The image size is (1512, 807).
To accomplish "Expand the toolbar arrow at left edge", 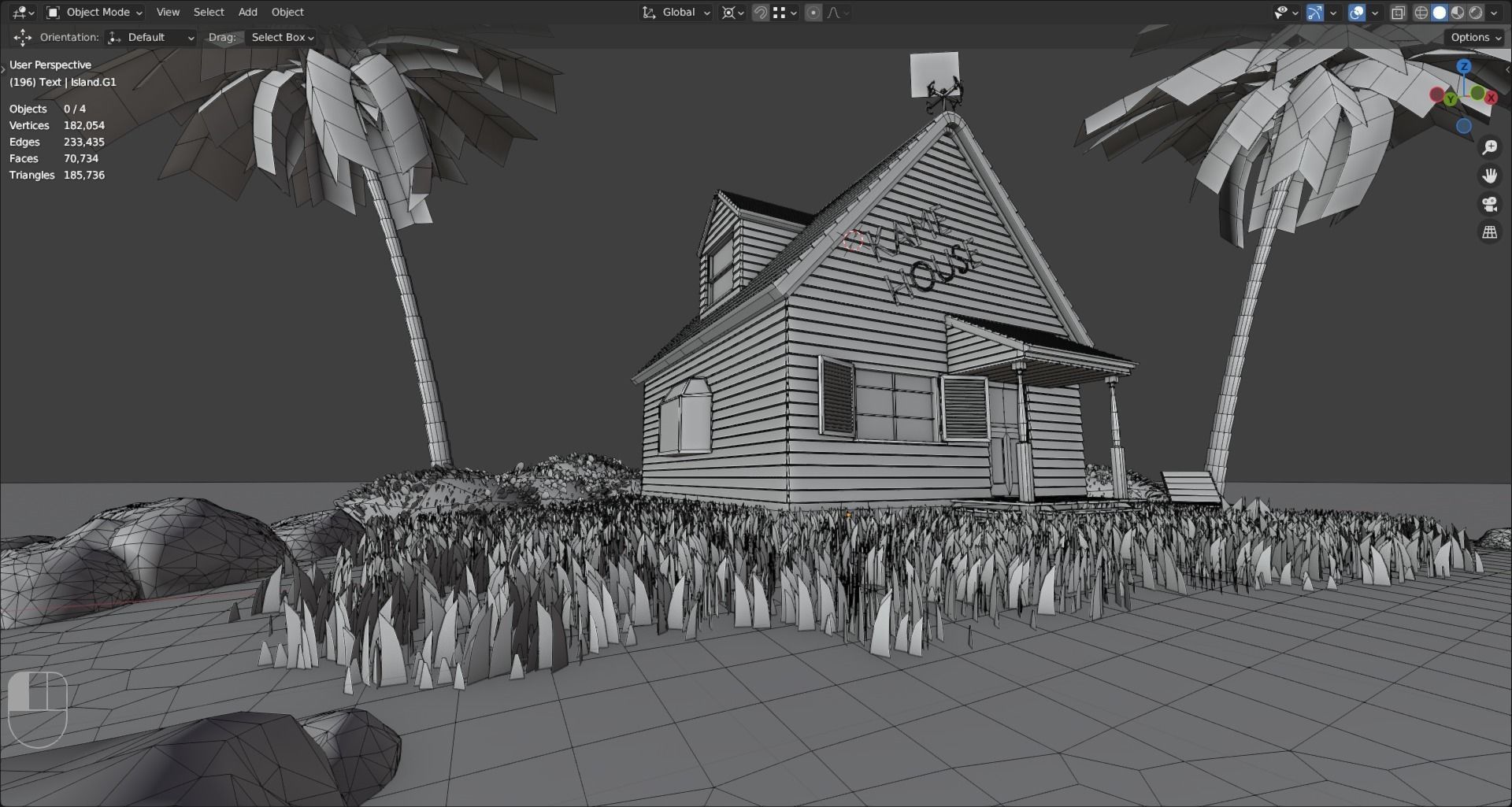I will [x=3, y=70].
